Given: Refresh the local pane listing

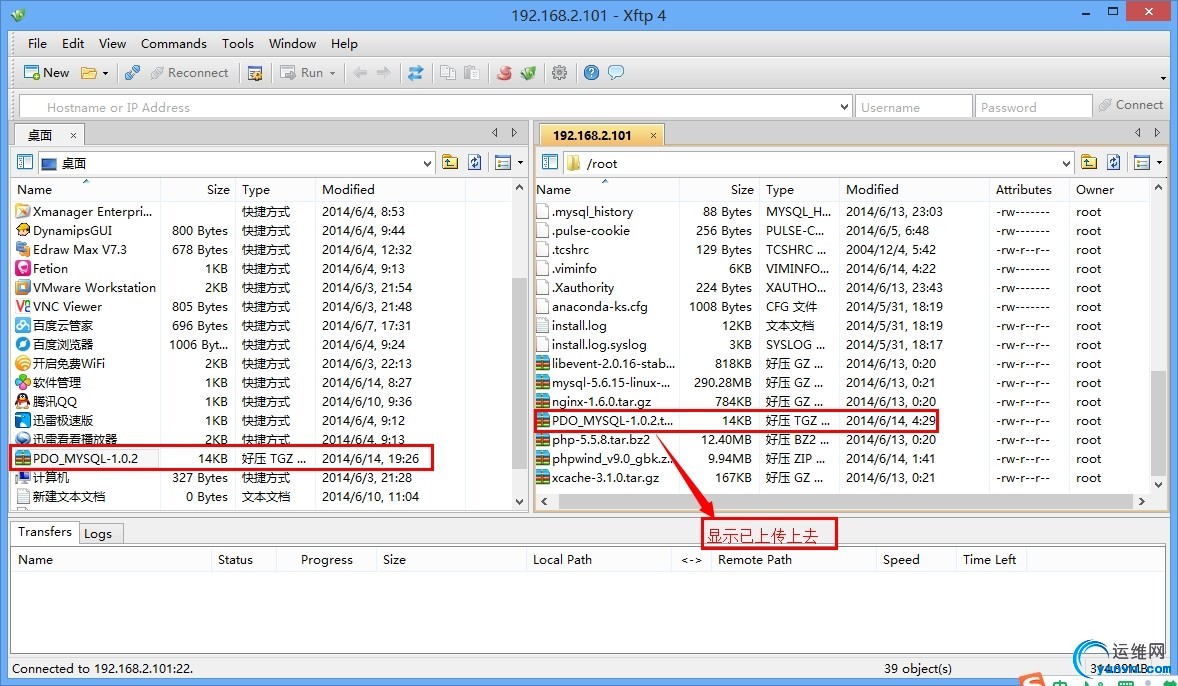Looking at the screenshot, I should (475, 162).
